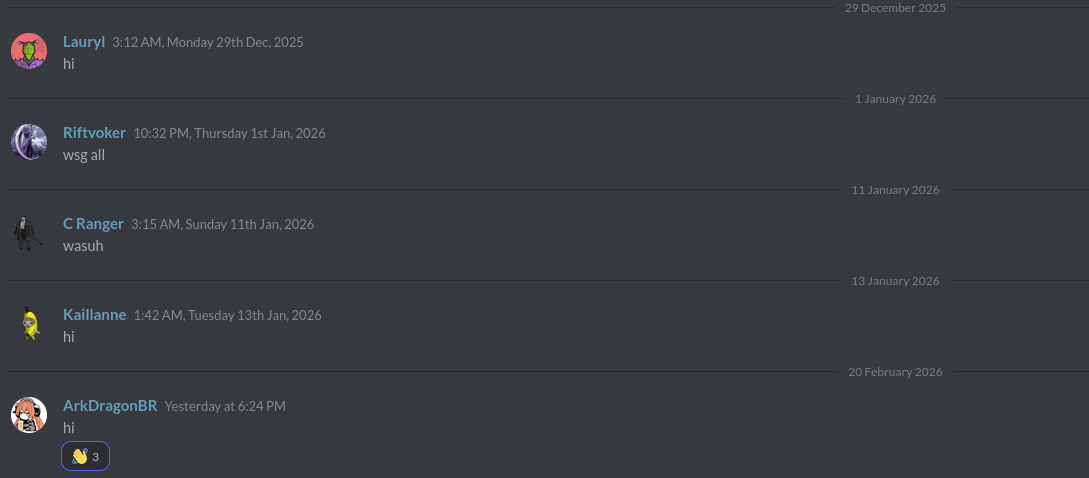Click the 1:42 AM Tuesday timestamp
Viewport: 1089px width, 478px height.
click(228, 315)
